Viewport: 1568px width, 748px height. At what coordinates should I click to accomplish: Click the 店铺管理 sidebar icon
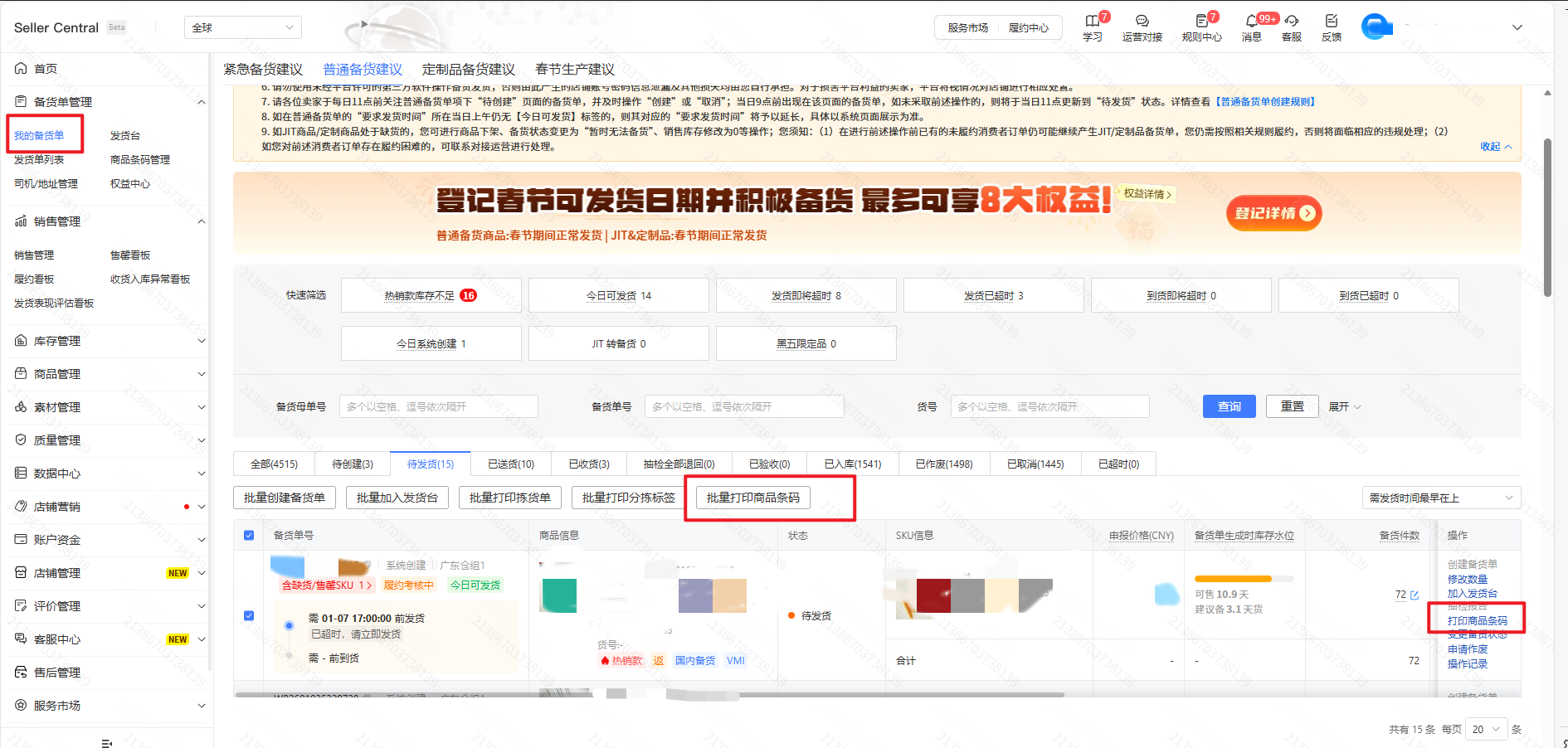coord(21,572)
